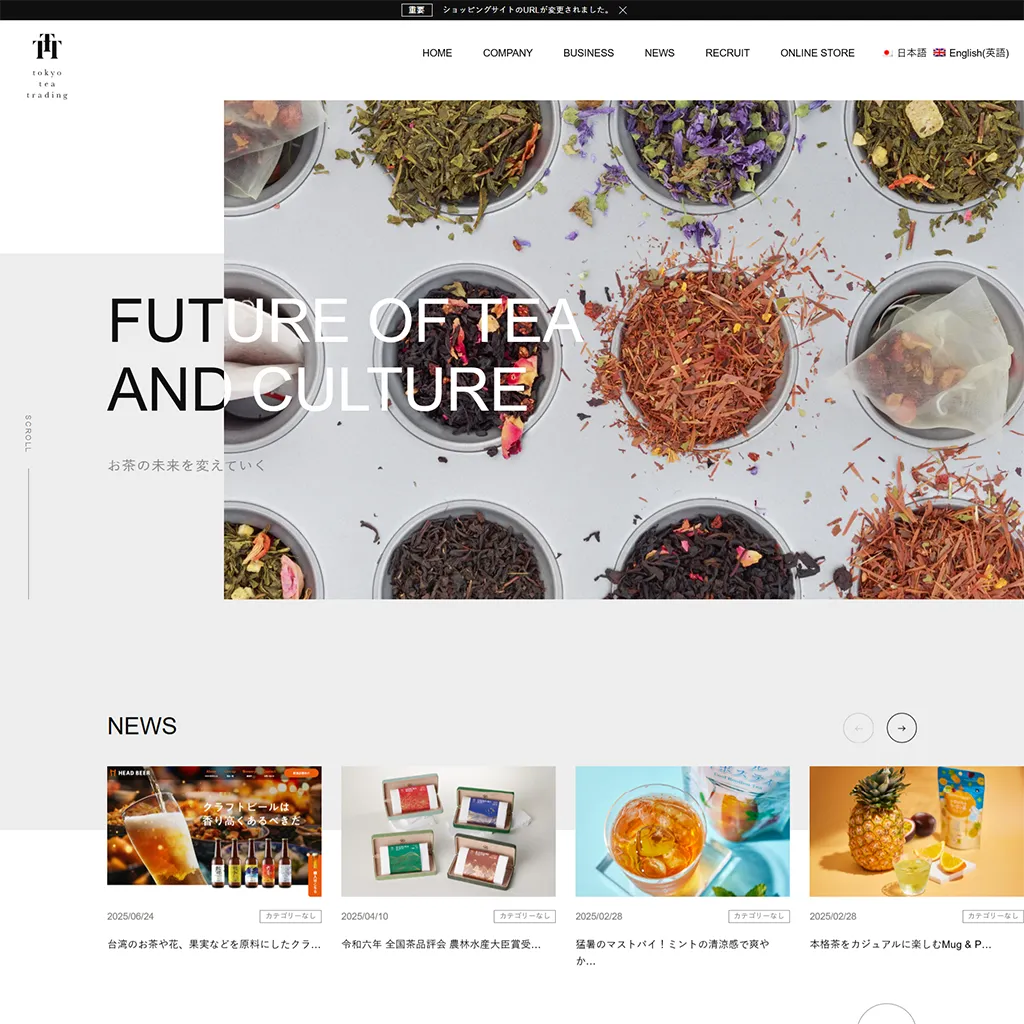Open the tea gift boxes news thumbnail
The width and height of the screenshot is (1024, 1024).
coord(448,831)
